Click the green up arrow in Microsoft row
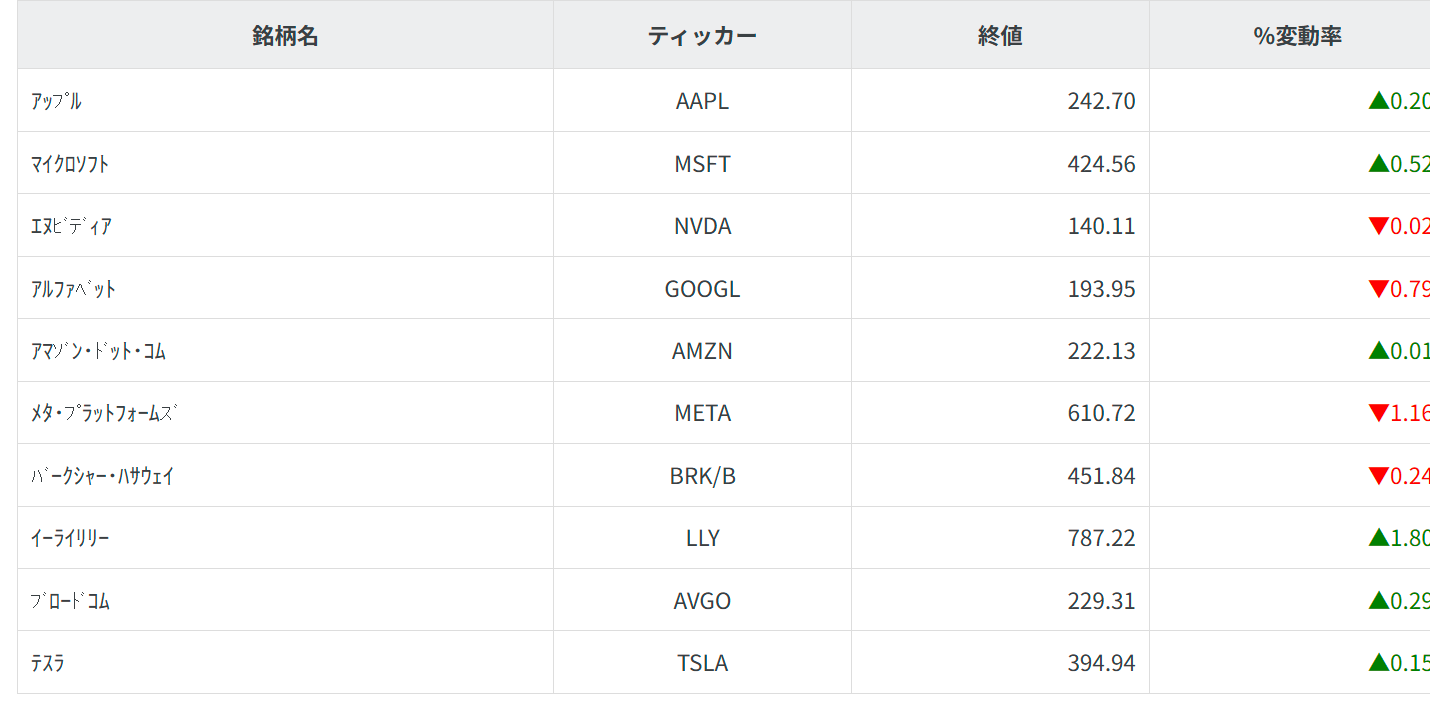 click(1379, 163)
